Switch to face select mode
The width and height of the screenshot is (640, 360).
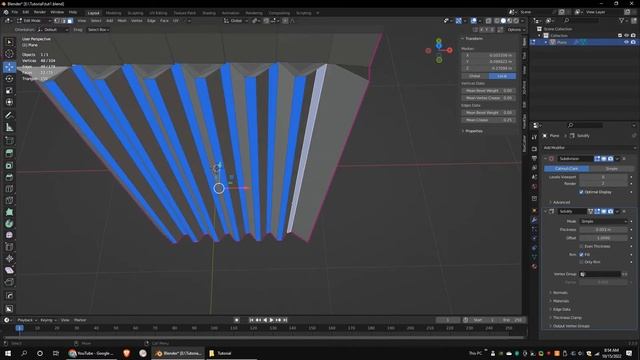coord(70,20)
